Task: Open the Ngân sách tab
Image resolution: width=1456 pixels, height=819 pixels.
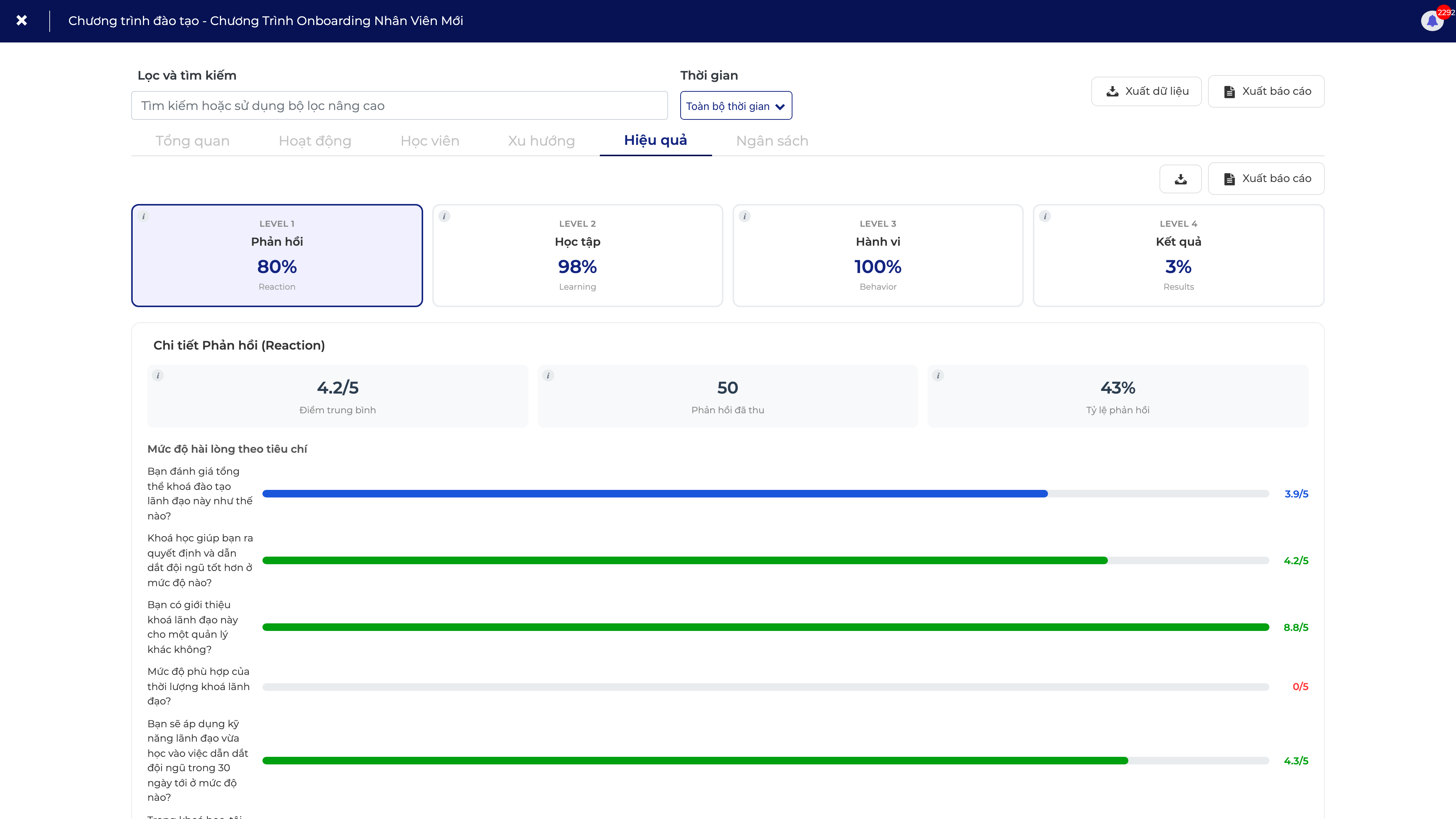Action: (772, 141)
